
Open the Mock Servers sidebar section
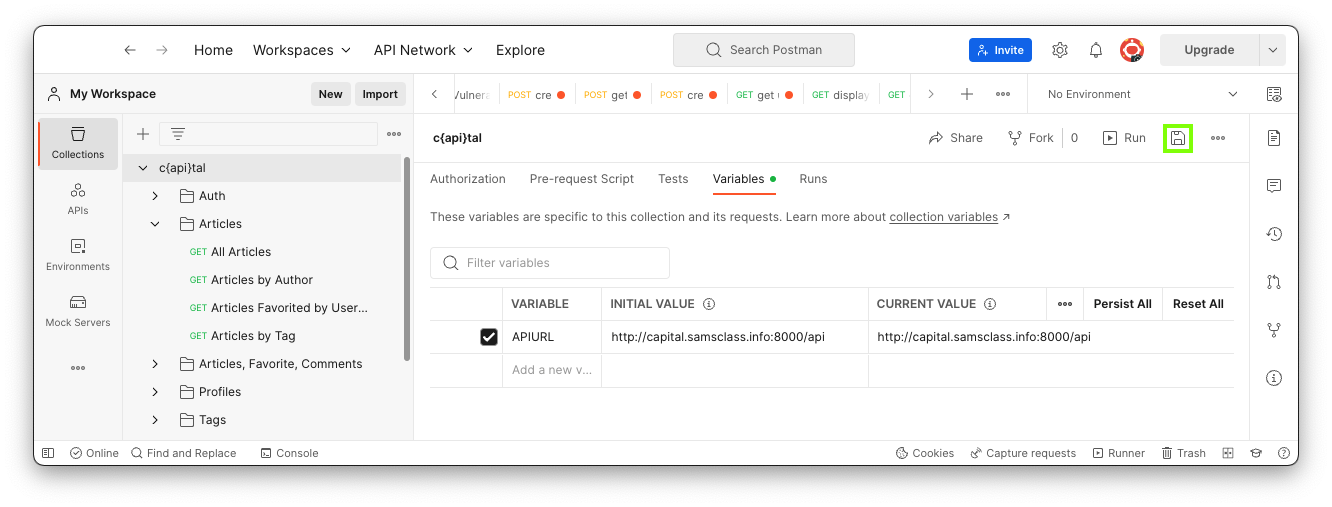pyautogui.click(x=78, y=311)
